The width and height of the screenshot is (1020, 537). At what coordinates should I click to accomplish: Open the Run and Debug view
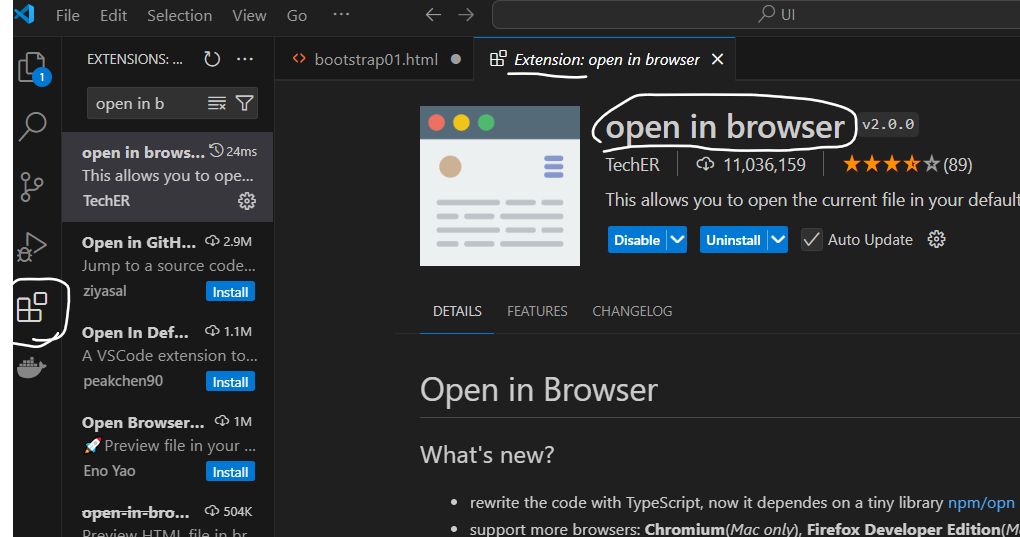click(x=31, y=247)
